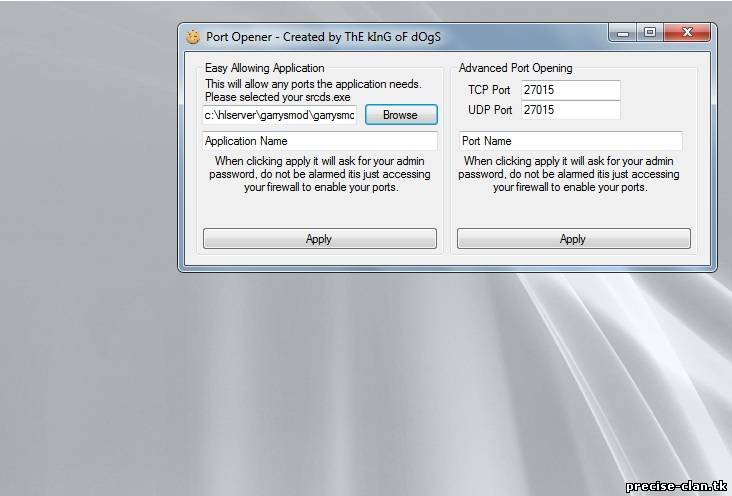Apply the Easy Allowing Application settings
Screen dimensions: 732x496
click(319, 239)
